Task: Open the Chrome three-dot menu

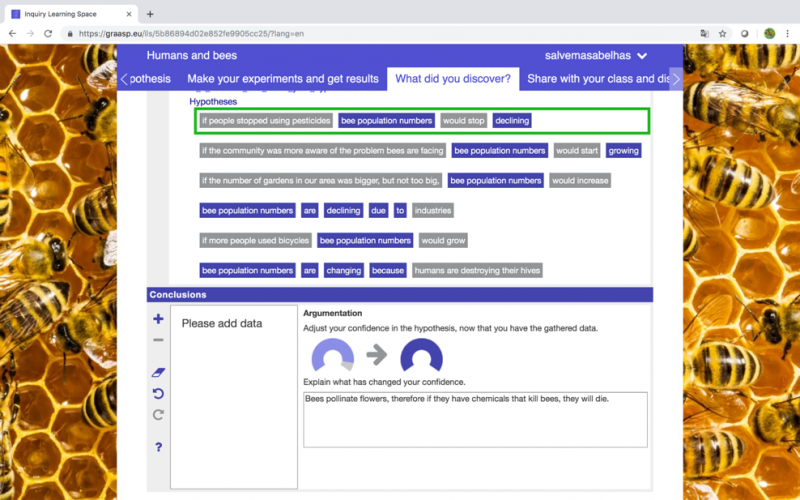Action: tap(787, 34)
